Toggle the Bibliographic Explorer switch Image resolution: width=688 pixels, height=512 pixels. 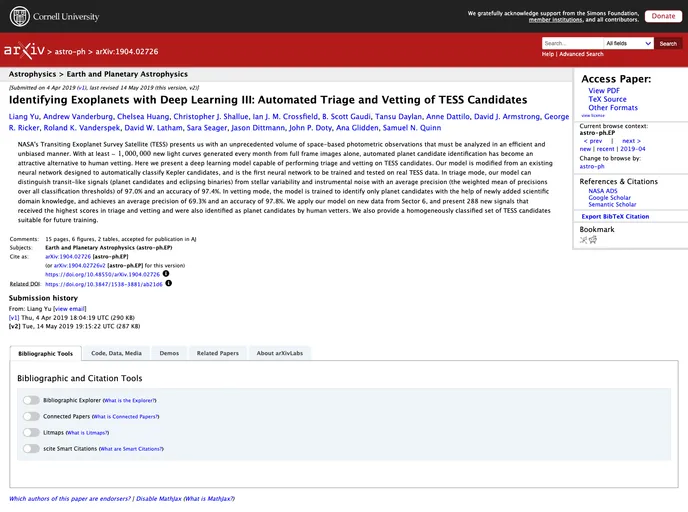[31, 400]
